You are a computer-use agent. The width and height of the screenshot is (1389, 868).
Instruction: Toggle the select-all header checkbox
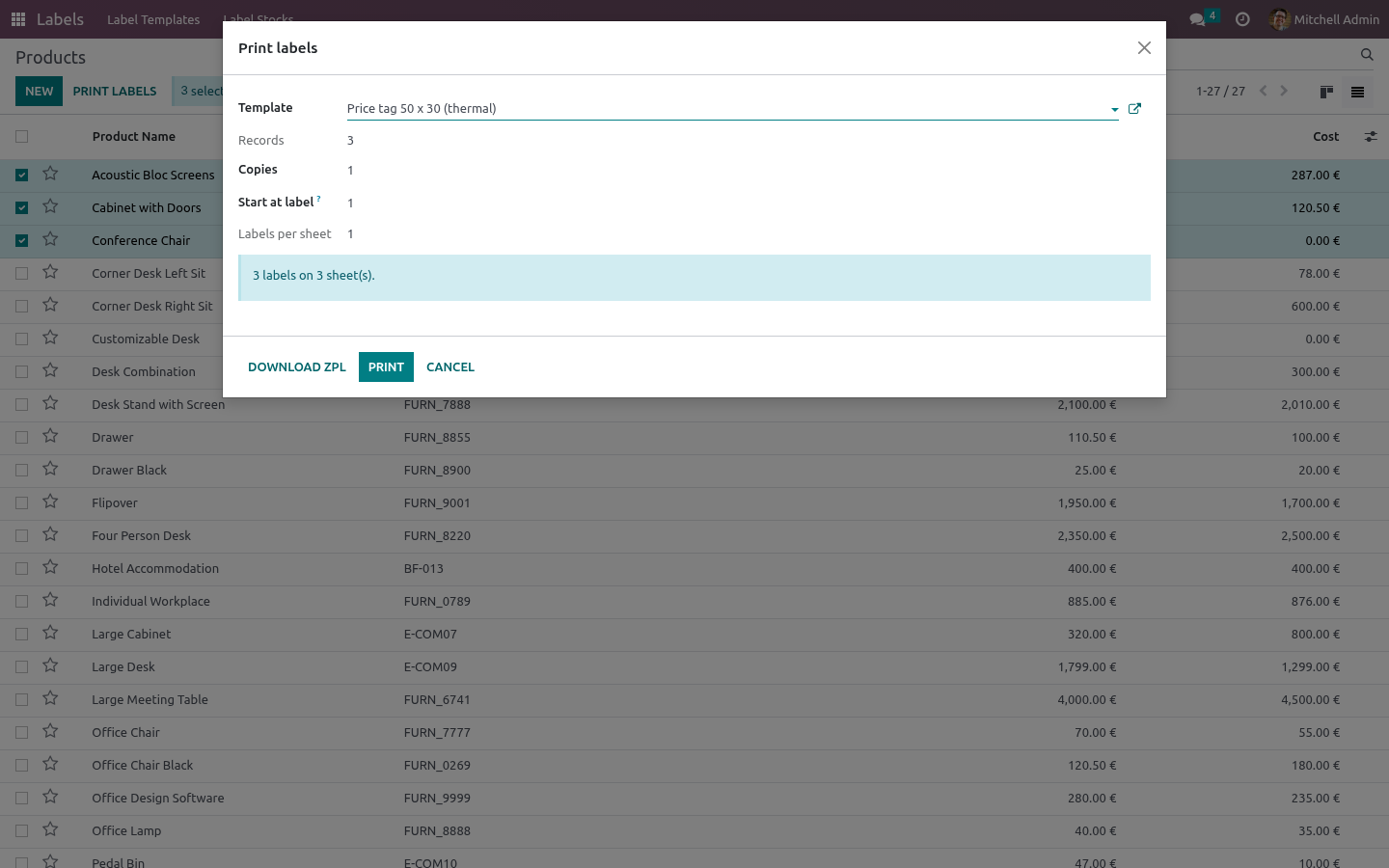pyautogui.click(x=22, y=137)
